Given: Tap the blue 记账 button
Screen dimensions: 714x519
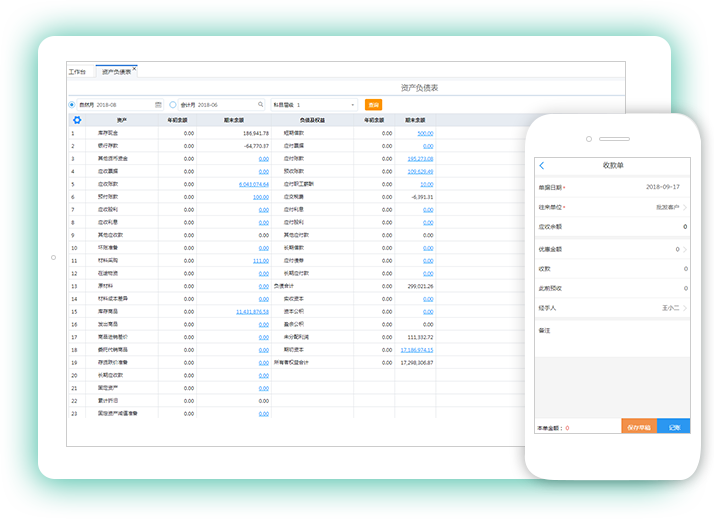Looking at the screenshot, I should click(674, 427).
